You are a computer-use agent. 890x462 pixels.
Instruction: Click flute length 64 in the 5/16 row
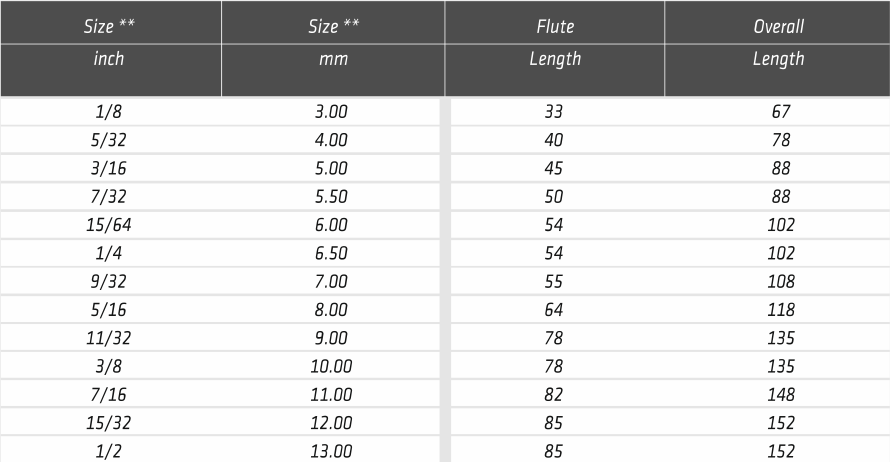coord(554,310)
